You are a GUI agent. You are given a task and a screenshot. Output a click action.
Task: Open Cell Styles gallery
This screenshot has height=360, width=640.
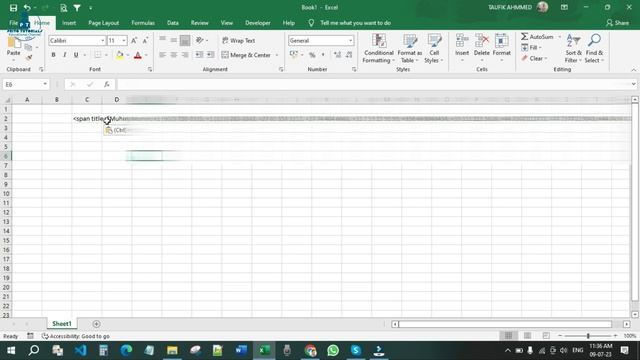point(434,49)
